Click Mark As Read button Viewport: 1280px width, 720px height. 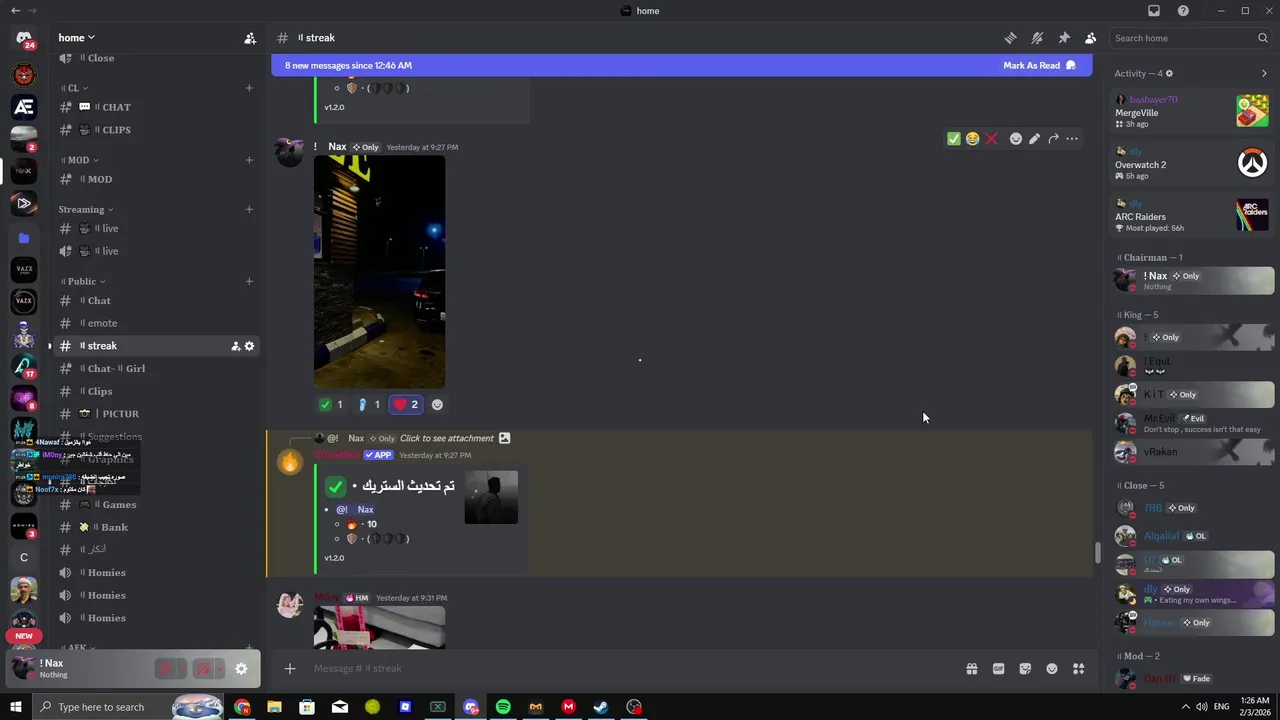click(1039, 65)
